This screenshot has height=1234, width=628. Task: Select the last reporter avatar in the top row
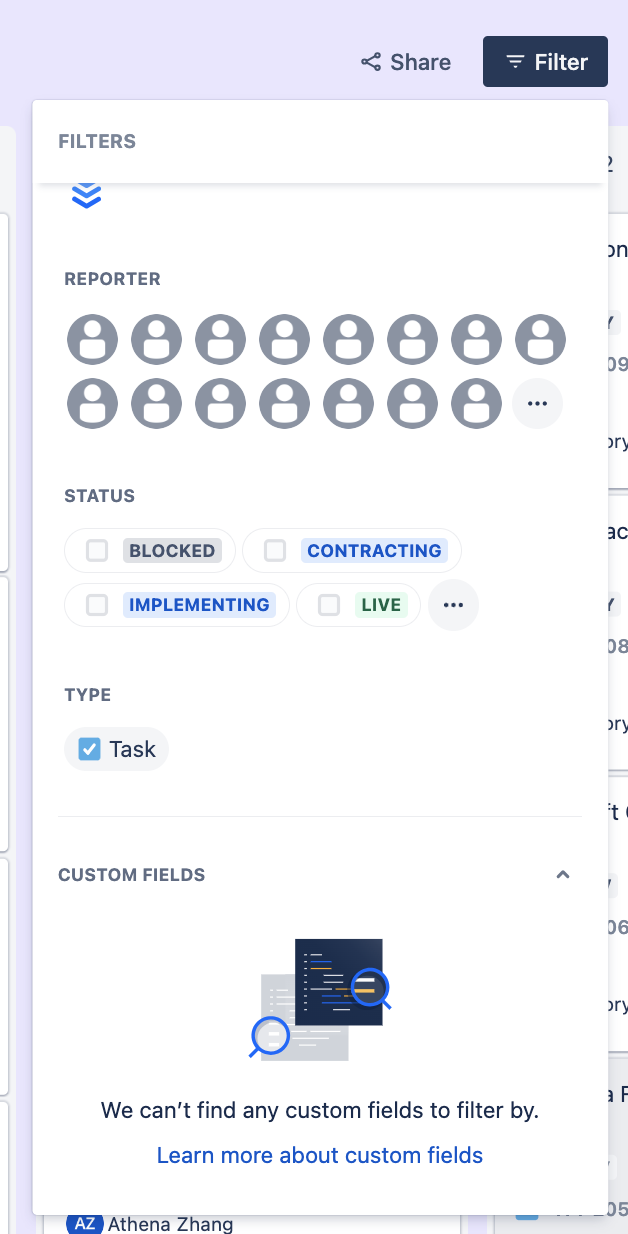pos(541,340)
